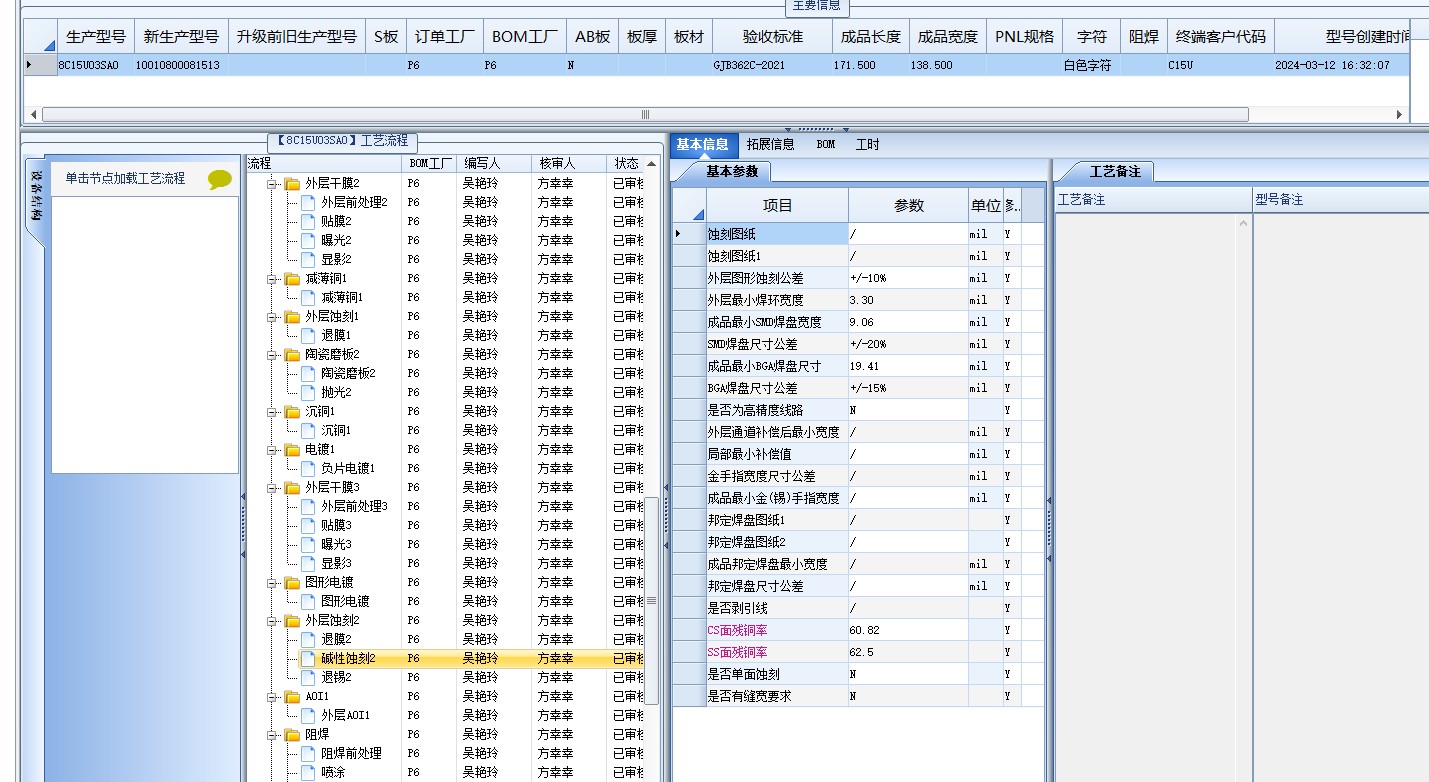Click the document icon of 曝光2
Viewport: 1429px width, 782px height.
click(x=308, y=241)
